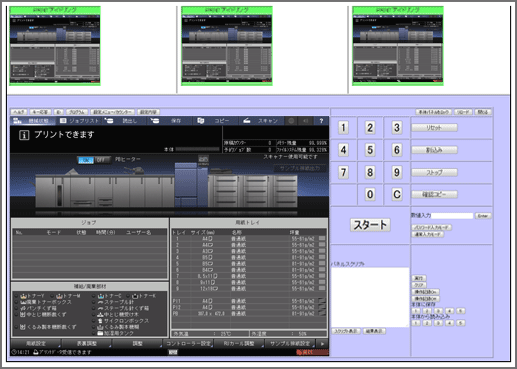Viewport: 517px width, 369px height.
Task: Click the リセット button
Action: click(434, 128)
